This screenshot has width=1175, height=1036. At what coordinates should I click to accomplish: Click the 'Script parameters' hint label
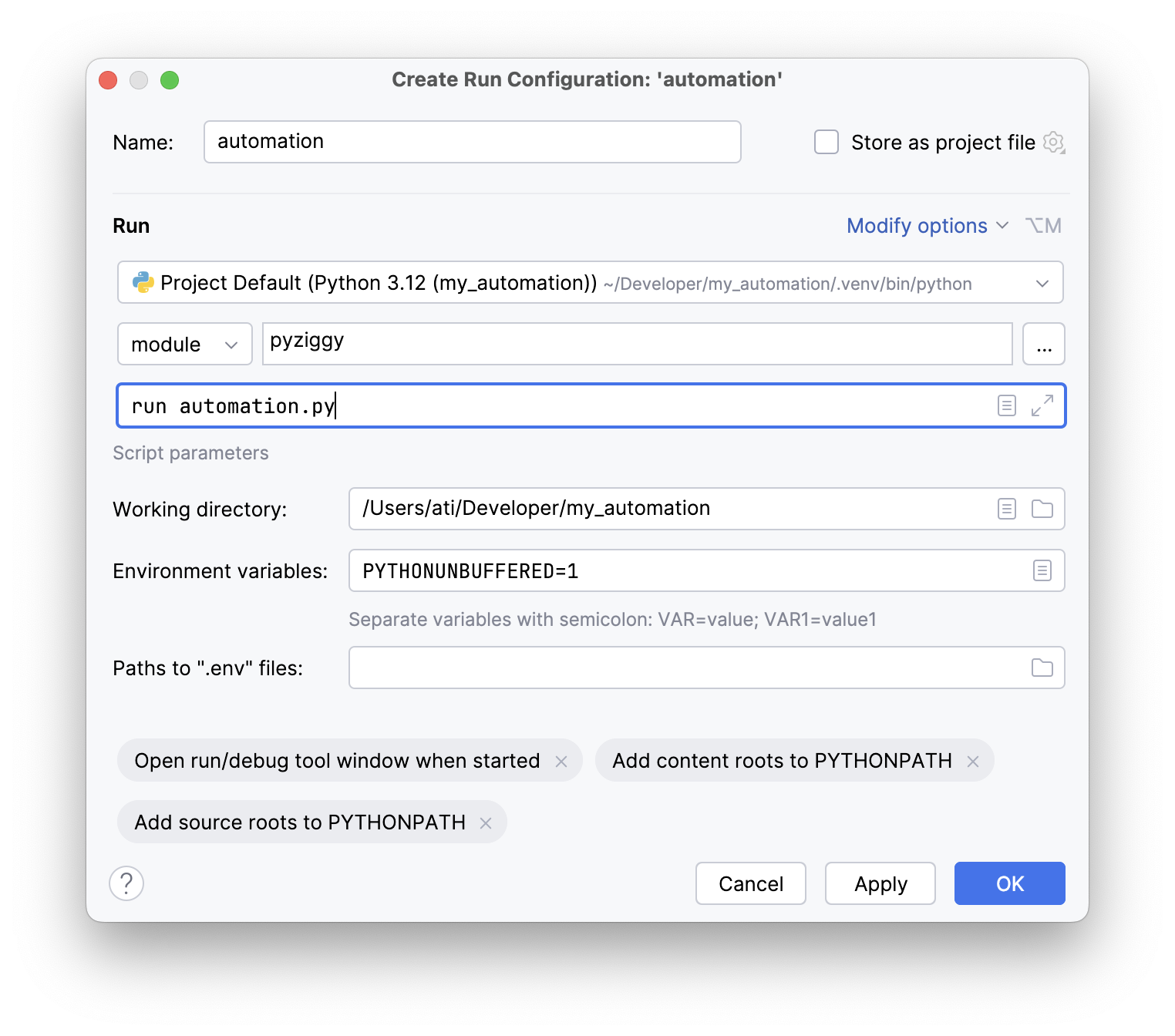point(190,453)
